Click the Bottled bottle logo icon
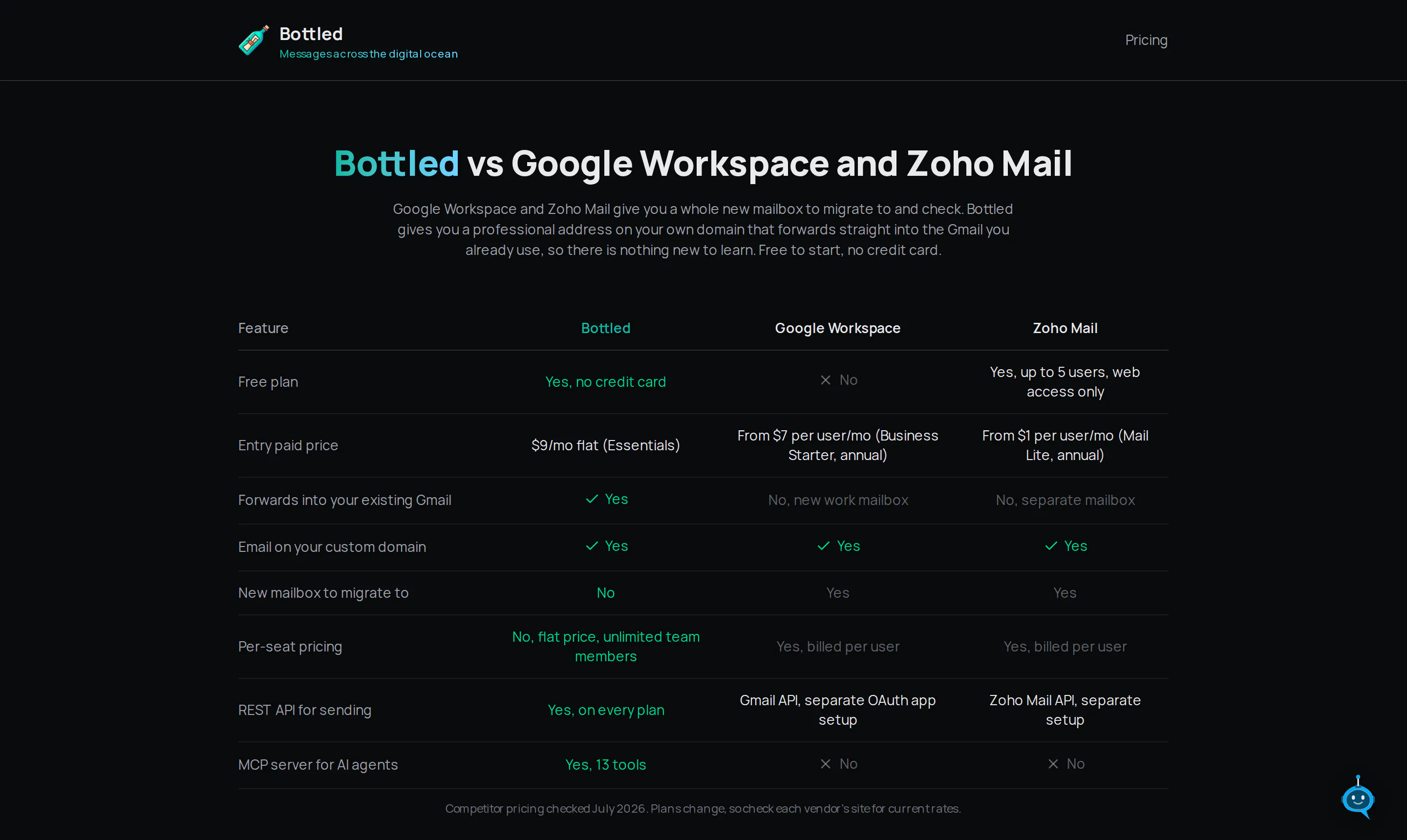The width and height of the screenshot is (1407, 840). [254, 40]
